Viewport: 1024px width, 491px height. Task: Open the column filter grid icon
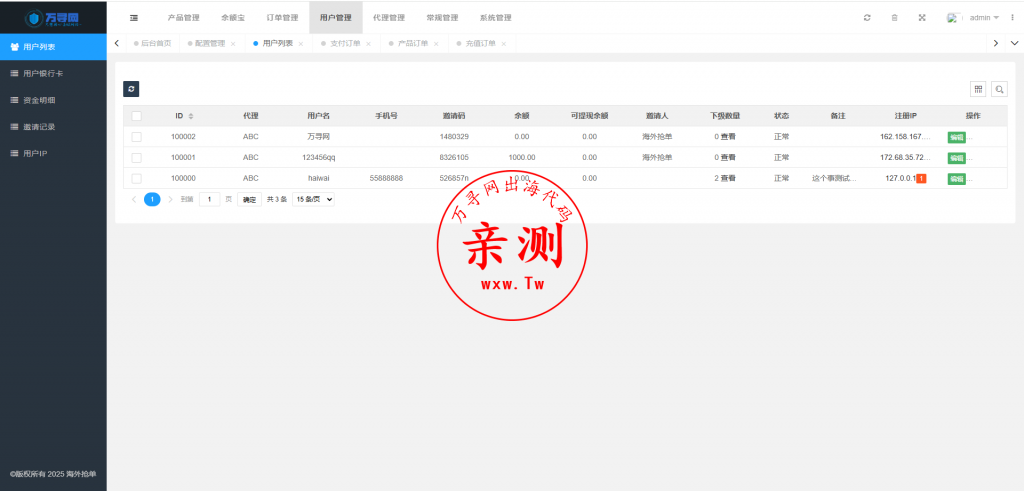pyautogui.click(x=978, y=89)
